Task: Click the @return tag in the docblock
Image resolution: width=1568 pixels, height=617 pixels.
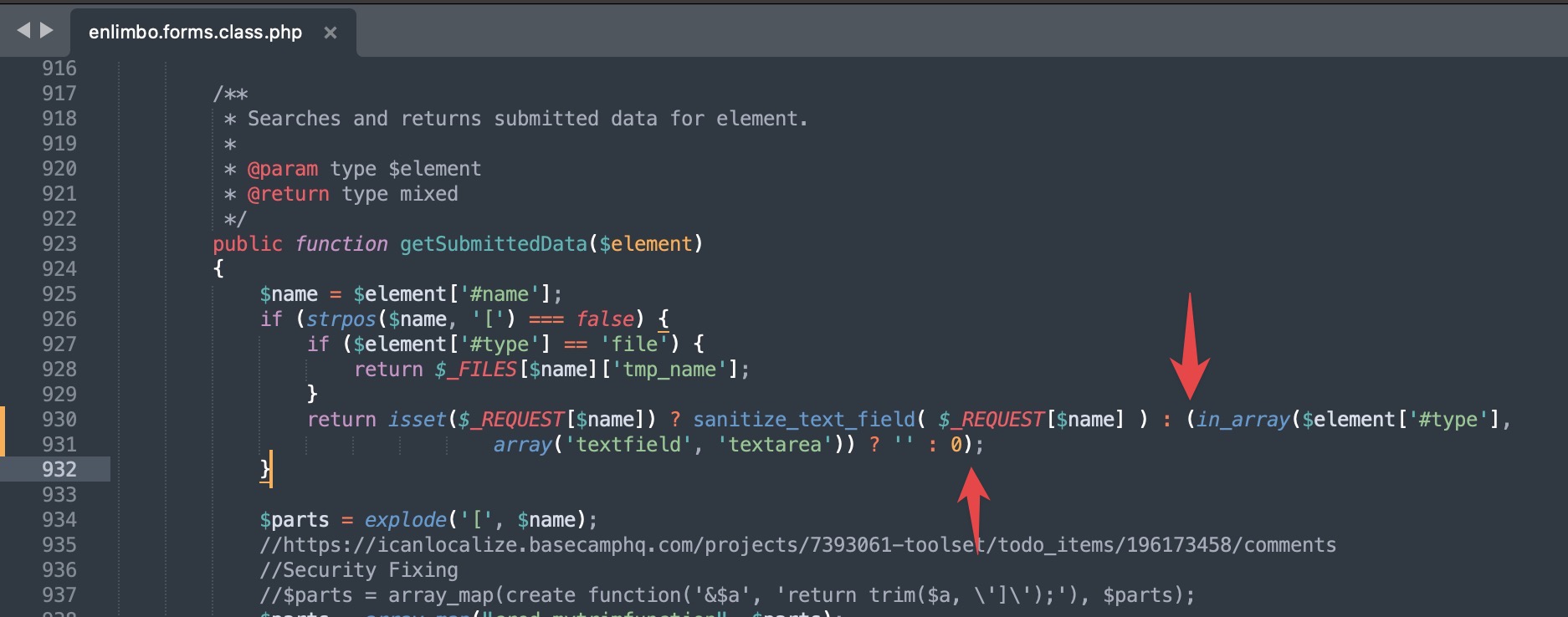Action: click(288, 194)
